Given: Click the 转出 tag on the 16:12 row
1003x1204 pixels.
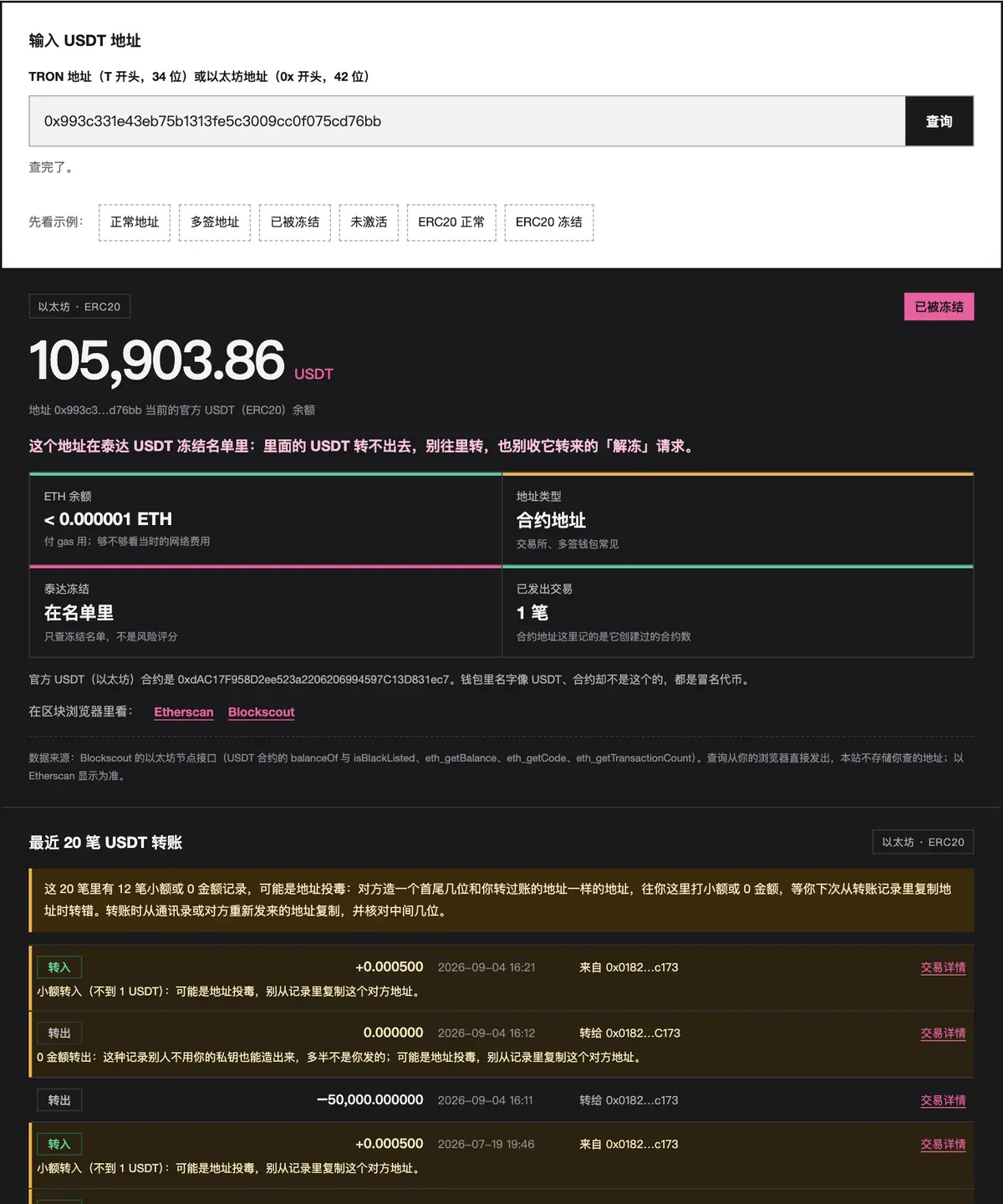Looking at the screenshot, I should click(x=59, y=1033).
